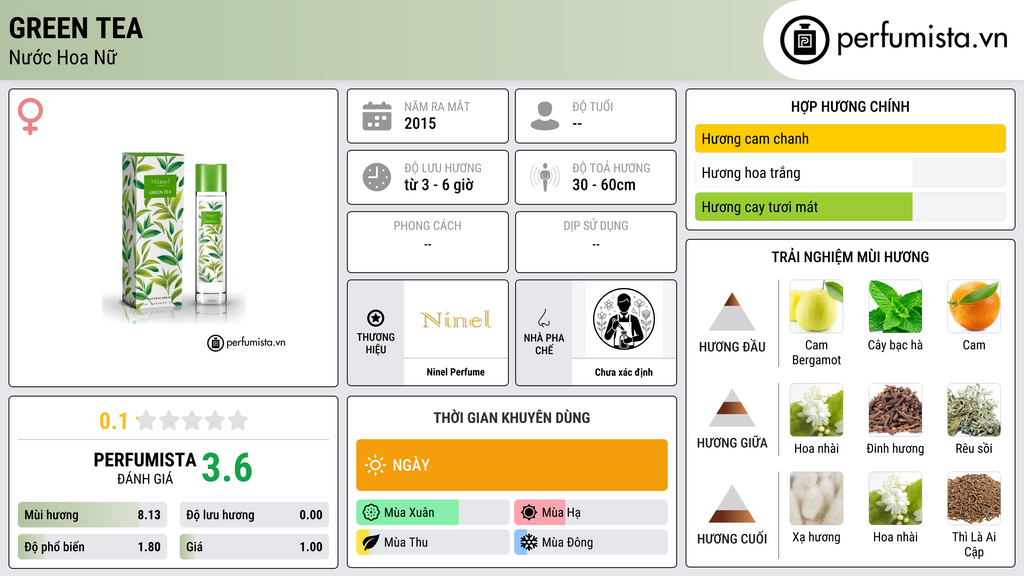Click the leaf icon beside Mùa Thu
1024x576 pixels.
370,542
